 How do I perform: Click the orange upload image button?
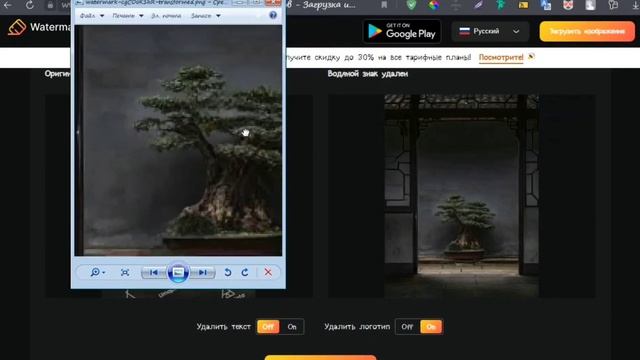point(587,31)
